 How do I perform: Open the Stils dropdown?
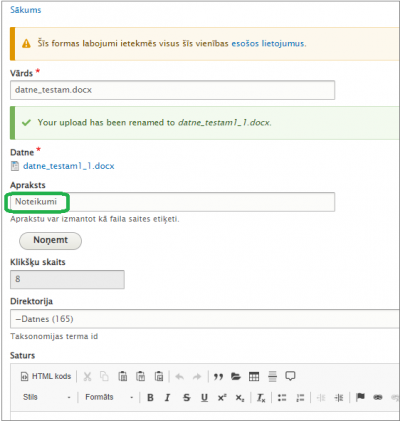pyautogui.click(x=46, y=397)
